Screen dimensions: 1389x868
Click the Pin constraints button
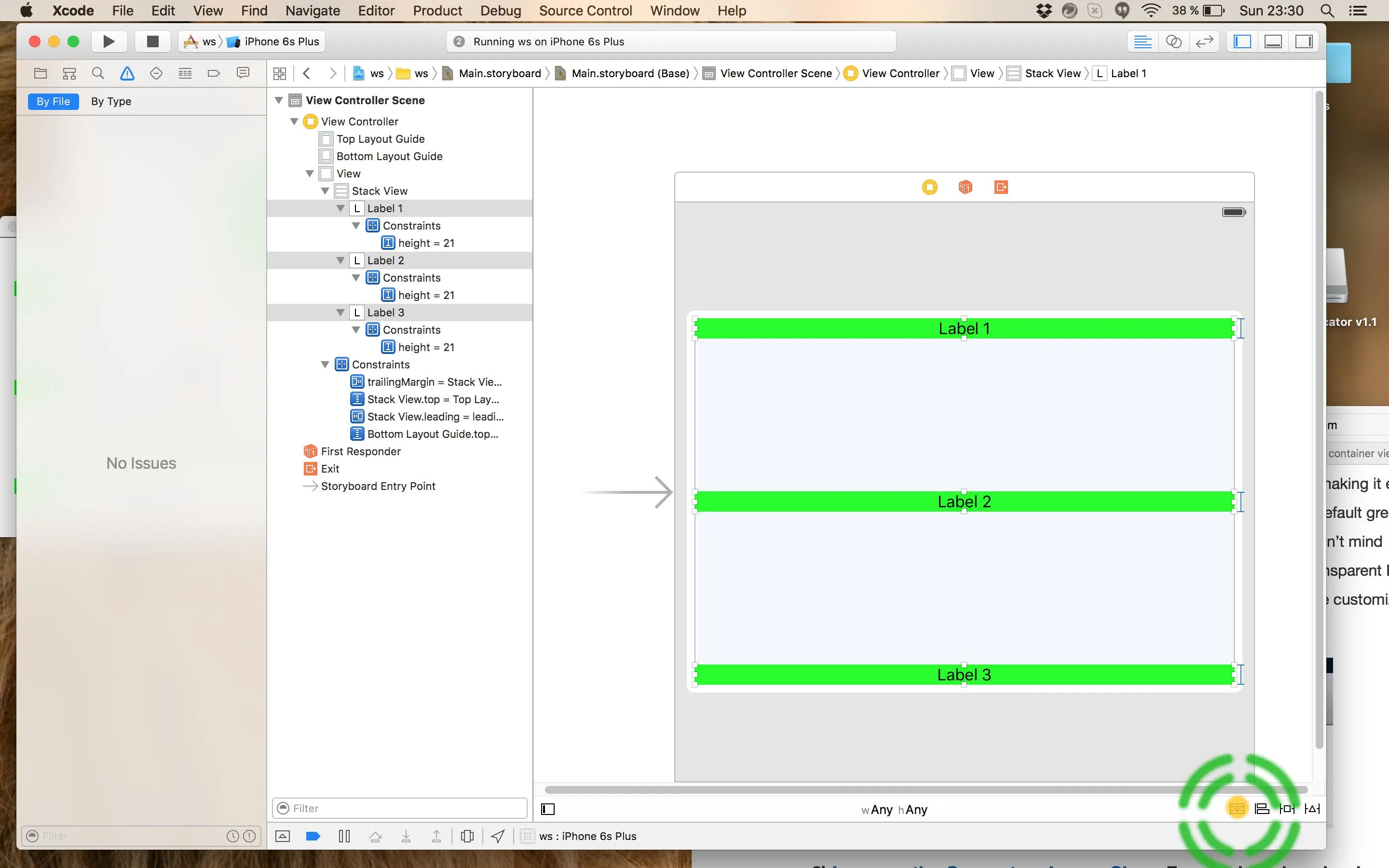[1287, 809]
